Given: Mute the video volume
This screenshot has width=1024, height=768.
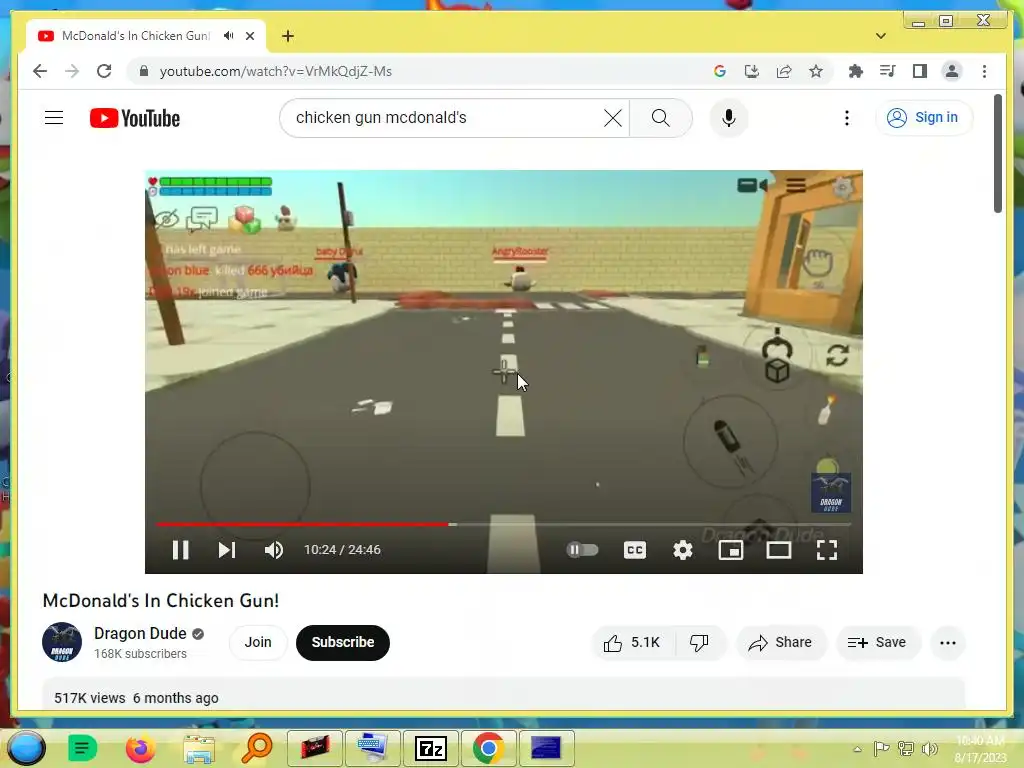Looking at the screenshot, I should tap(274, 550).
